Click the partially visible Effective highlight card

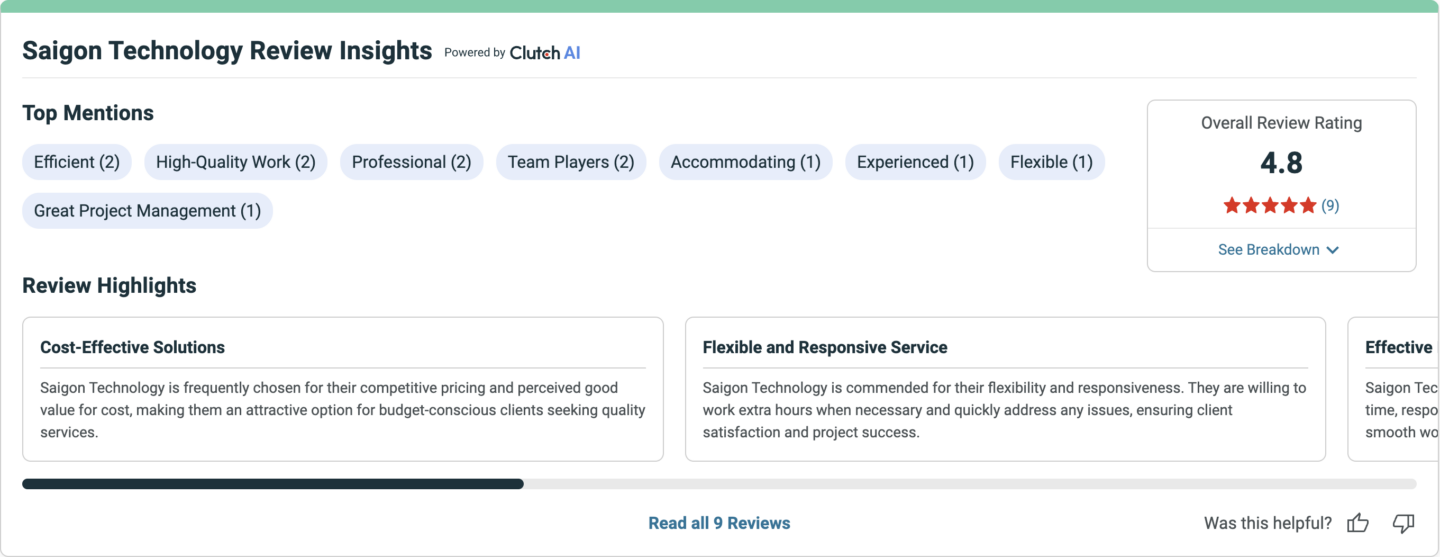click(x=1394, y=389)
